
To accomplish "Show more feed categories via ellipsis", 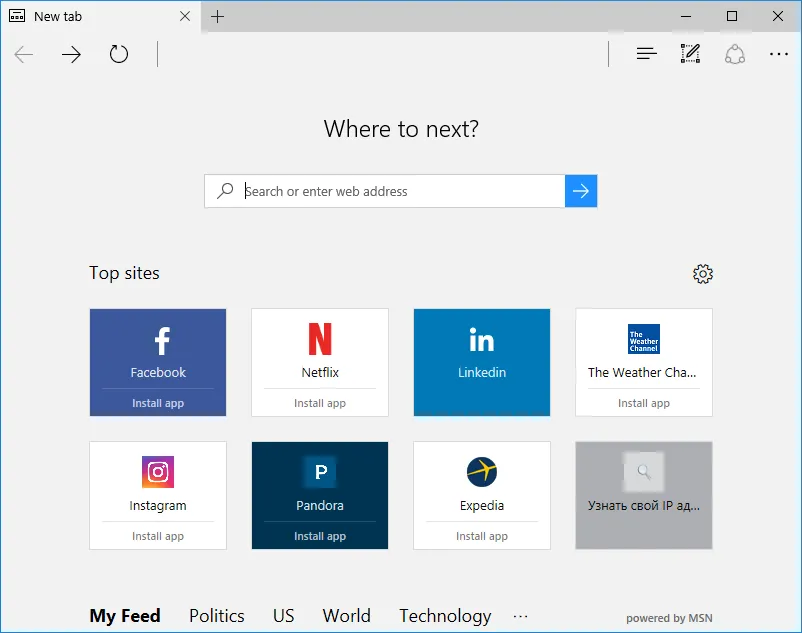I will click(x=520, y=617).
